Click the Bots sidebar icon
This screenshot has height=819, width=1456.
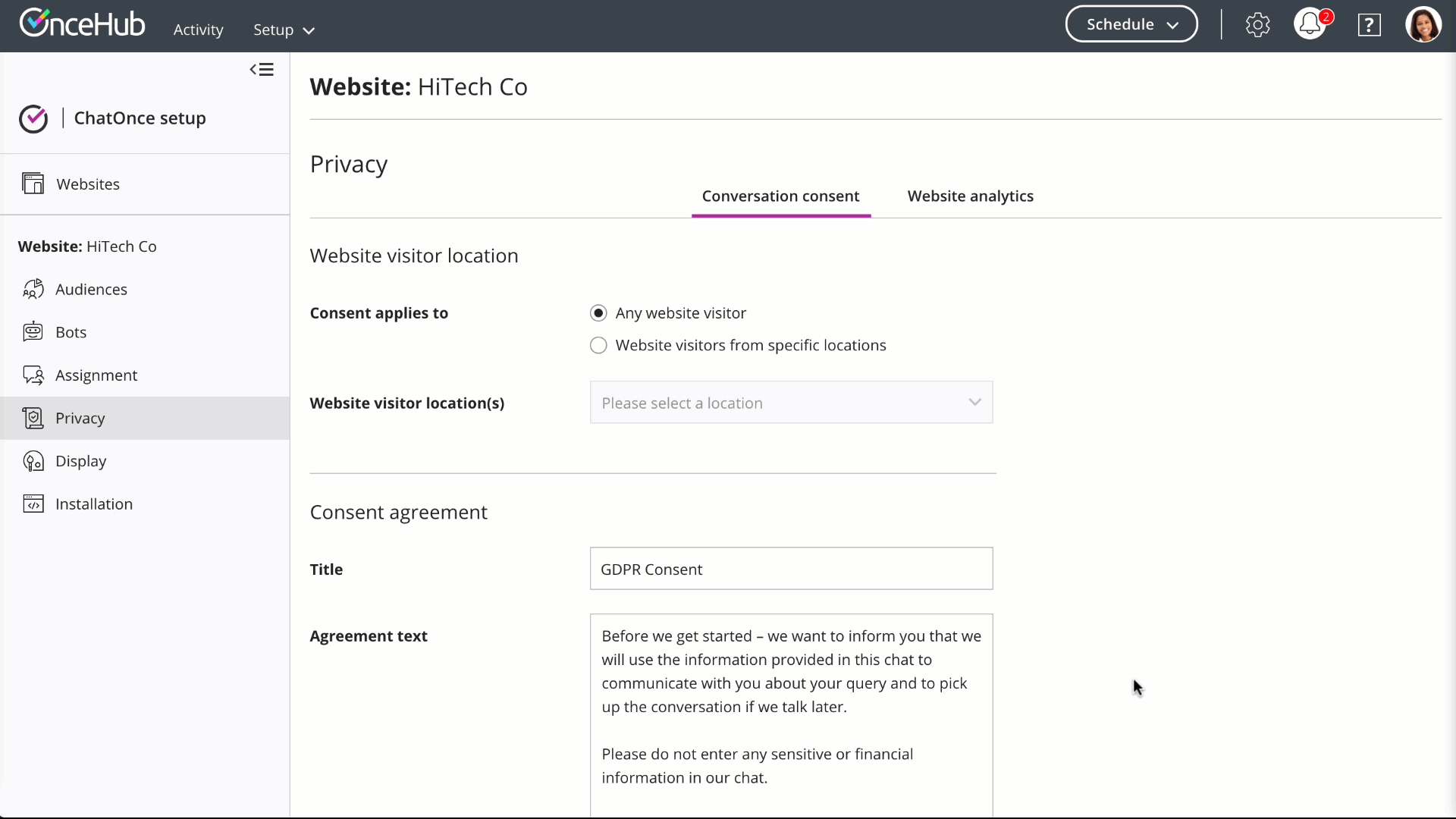[33, 332]
